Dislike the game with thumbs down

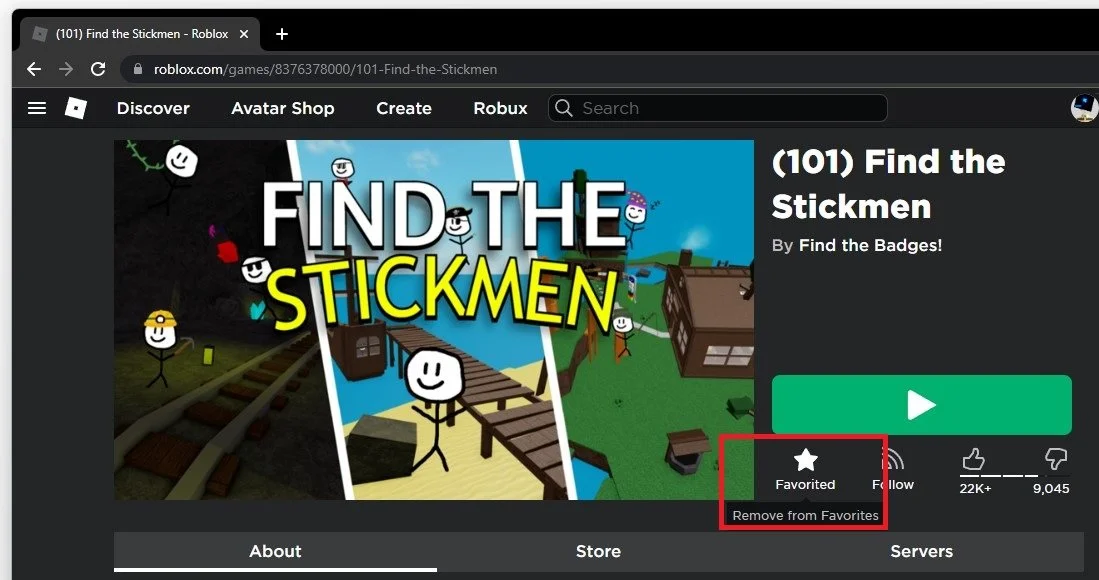coord(1056,460)
